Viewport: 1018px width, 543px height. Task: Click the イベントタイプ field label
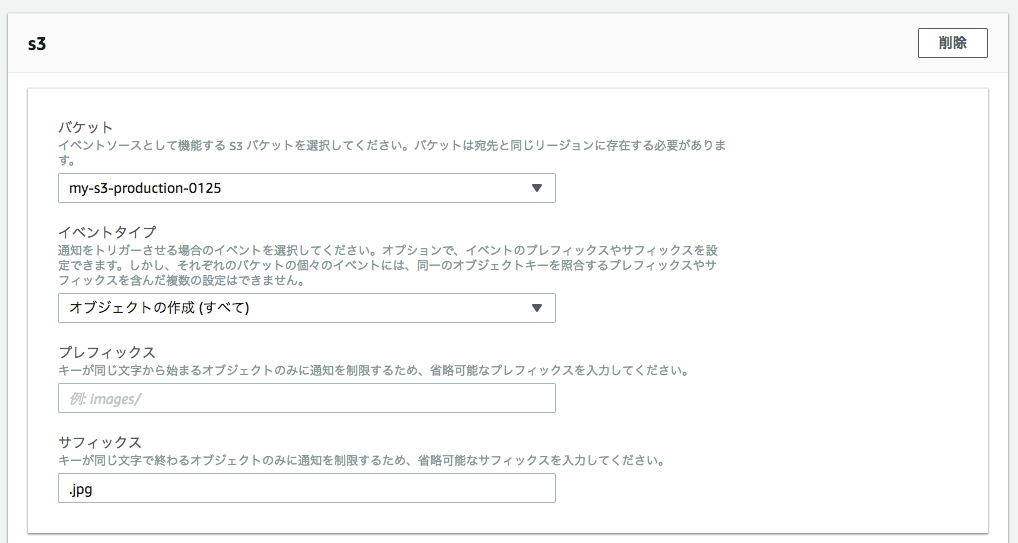(107, 232)
